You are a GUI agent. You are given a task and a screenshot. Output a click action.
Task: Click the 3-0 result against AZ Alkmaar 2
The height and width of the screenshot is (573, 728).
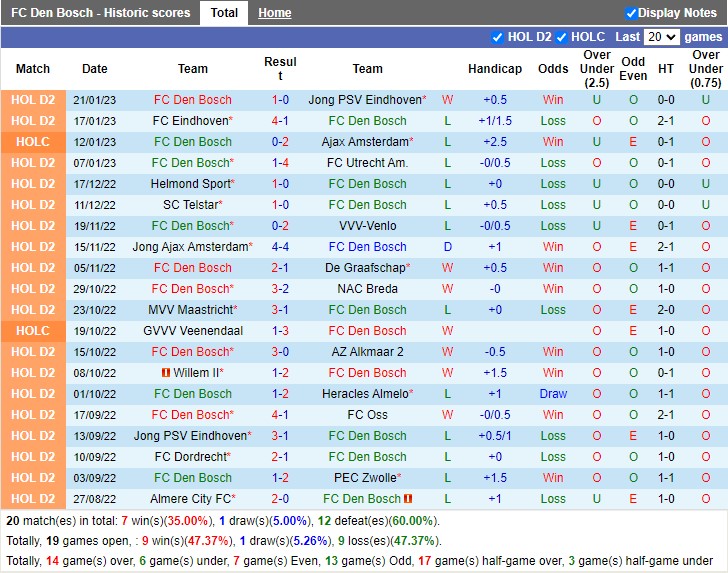coord(280,352)
